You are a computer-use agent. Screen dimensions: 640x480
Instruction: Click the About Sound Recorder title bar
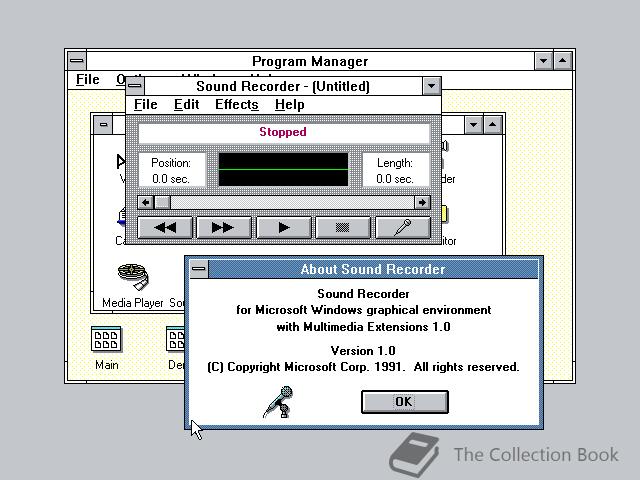click(373, 269)
